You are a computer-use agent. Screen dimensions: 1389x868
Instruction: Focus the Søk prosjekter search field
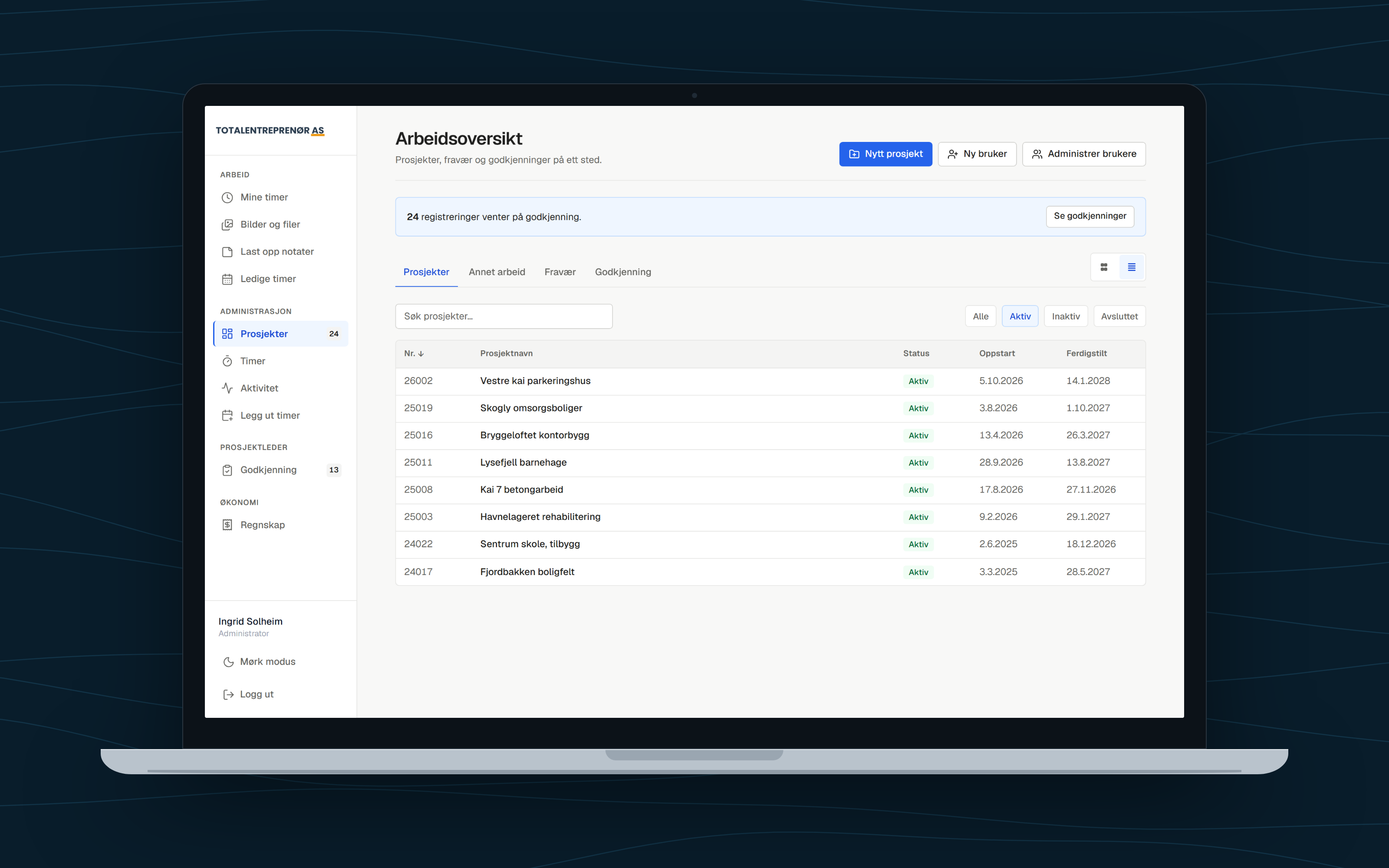pyautogui.click(x=504, y=316)
